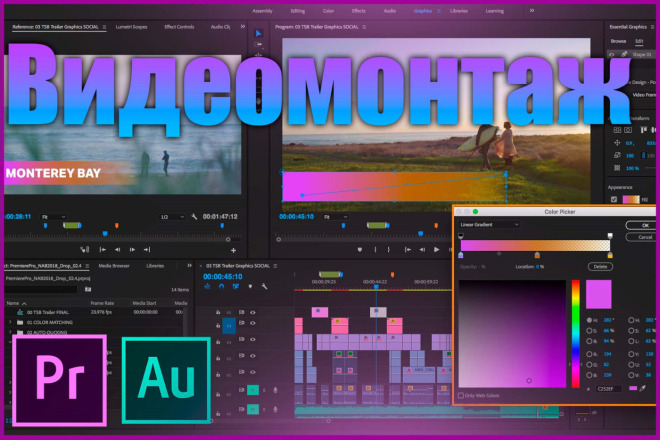Show hidden source panel tabs chevrons

tap(243, 27)
